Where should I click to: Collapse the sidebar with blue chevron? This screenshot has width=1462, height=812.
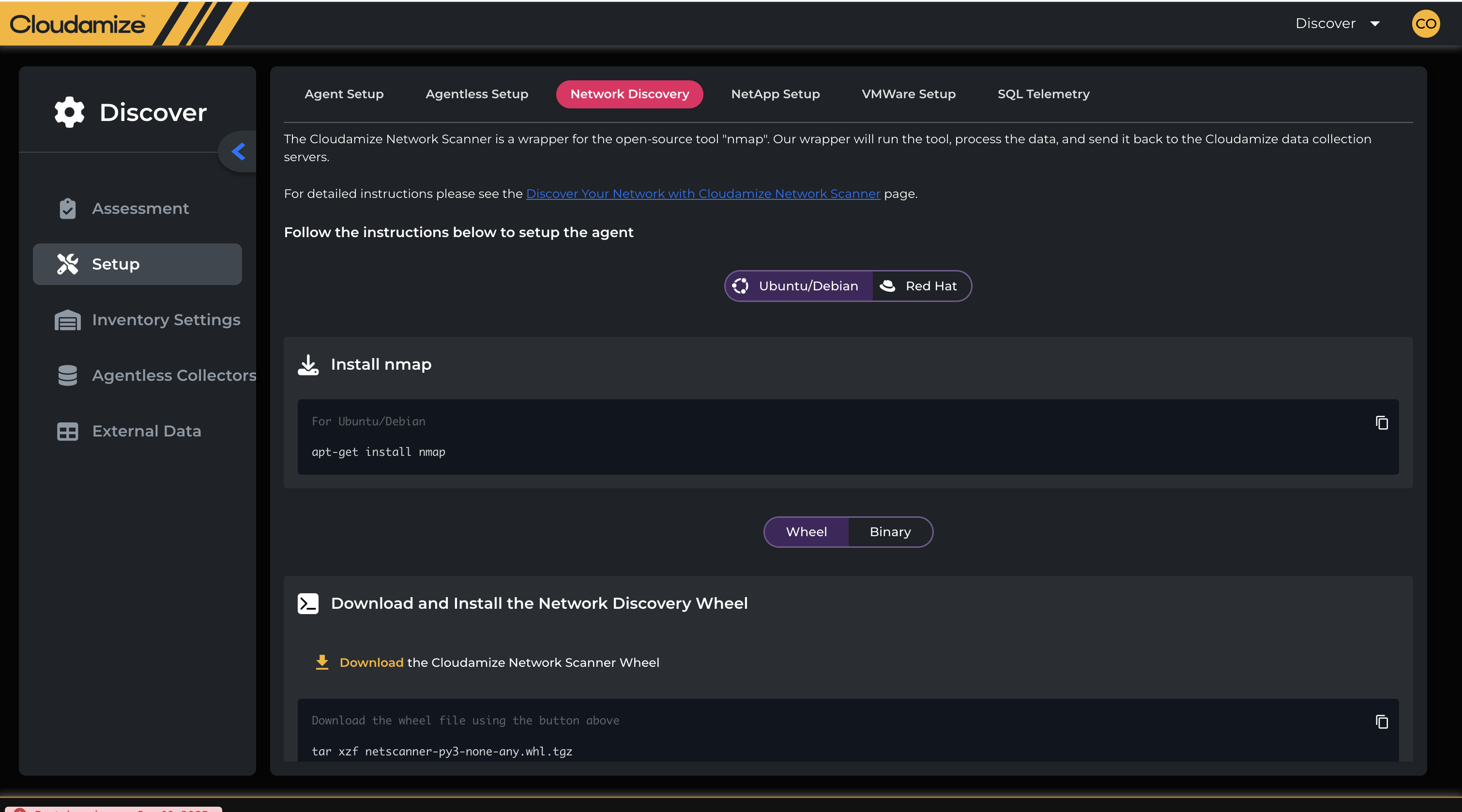pyautogui.click(x=238, y=151)
